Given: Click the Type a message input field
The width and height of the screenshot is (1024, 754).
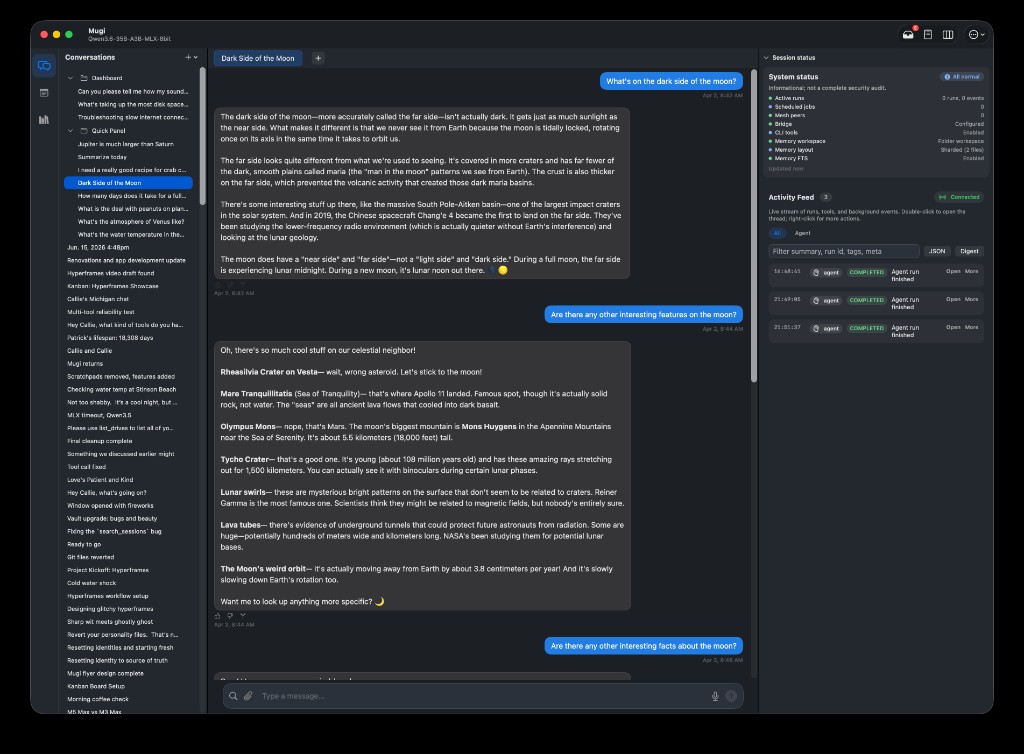Looking at the screenshot, I should [483, 696].
